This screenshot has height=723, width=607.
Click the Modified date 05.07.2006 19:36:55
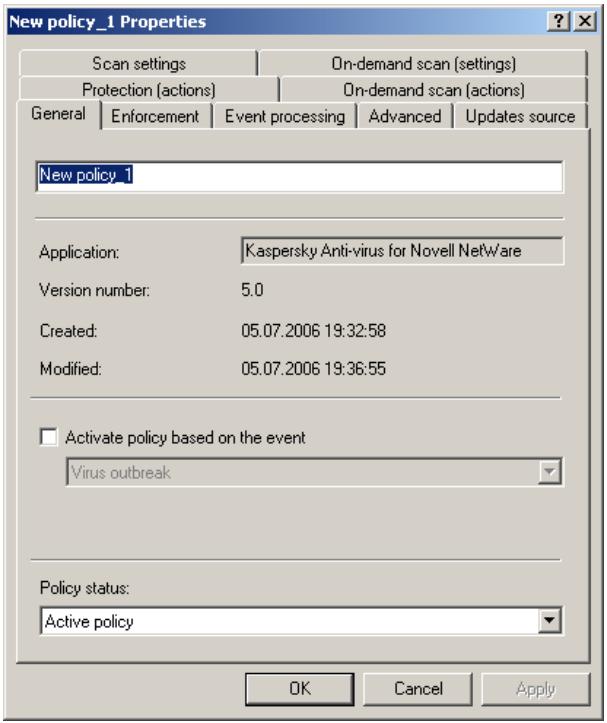pyautogui.click(x=314, y=368)
